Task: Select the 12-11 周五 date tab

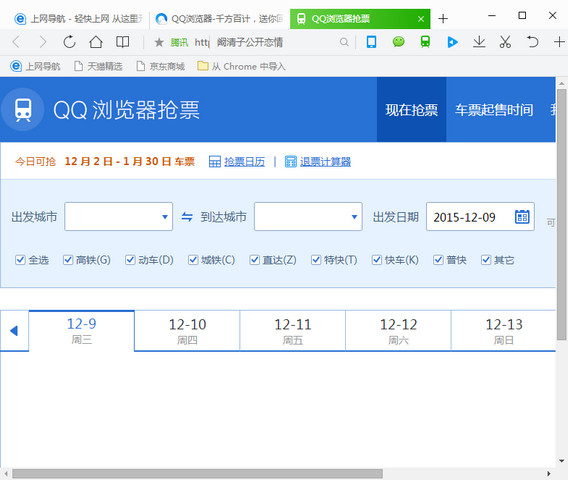Action: pos(293,331)
